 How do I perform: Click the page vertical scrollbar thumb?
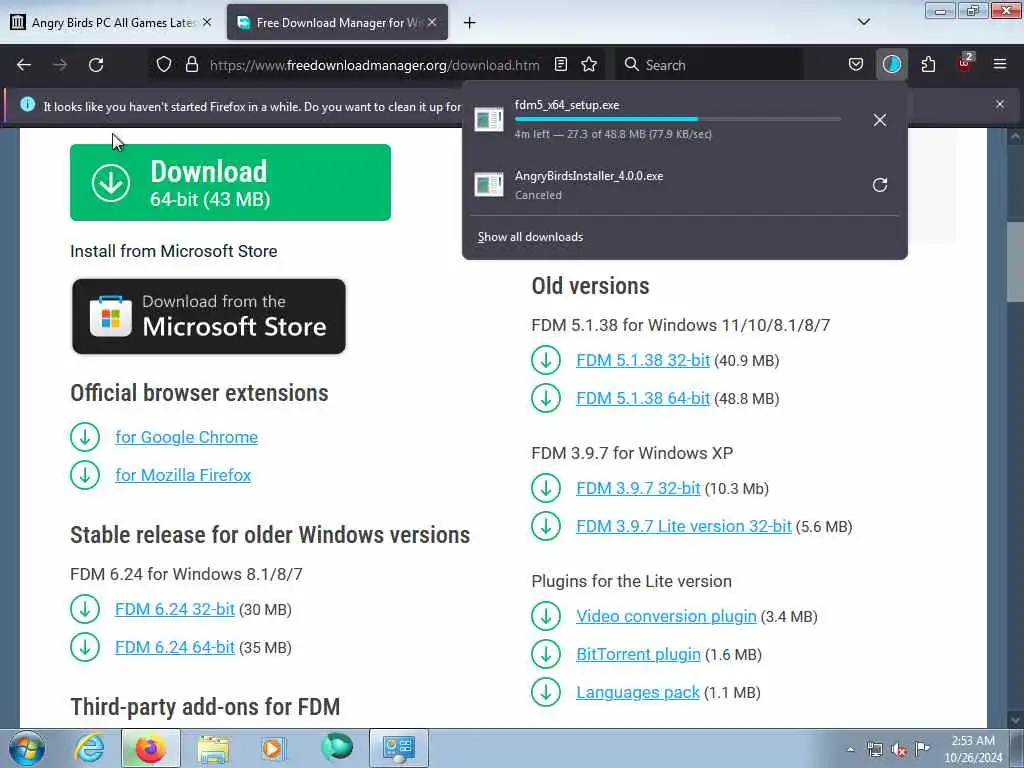(1015, 261)
